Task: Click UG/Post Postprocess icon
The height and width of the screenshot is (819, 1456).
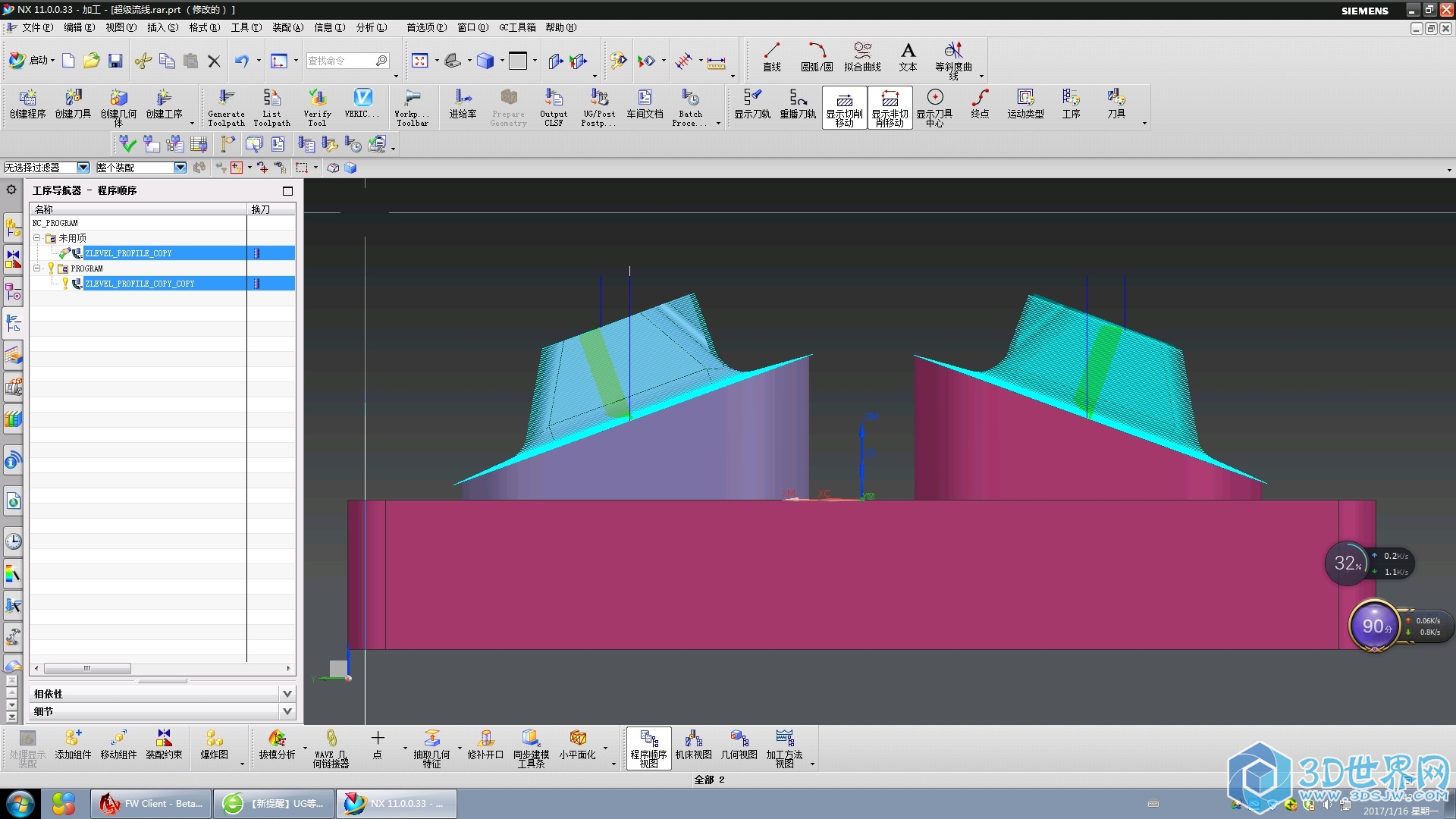Action: 599,107
